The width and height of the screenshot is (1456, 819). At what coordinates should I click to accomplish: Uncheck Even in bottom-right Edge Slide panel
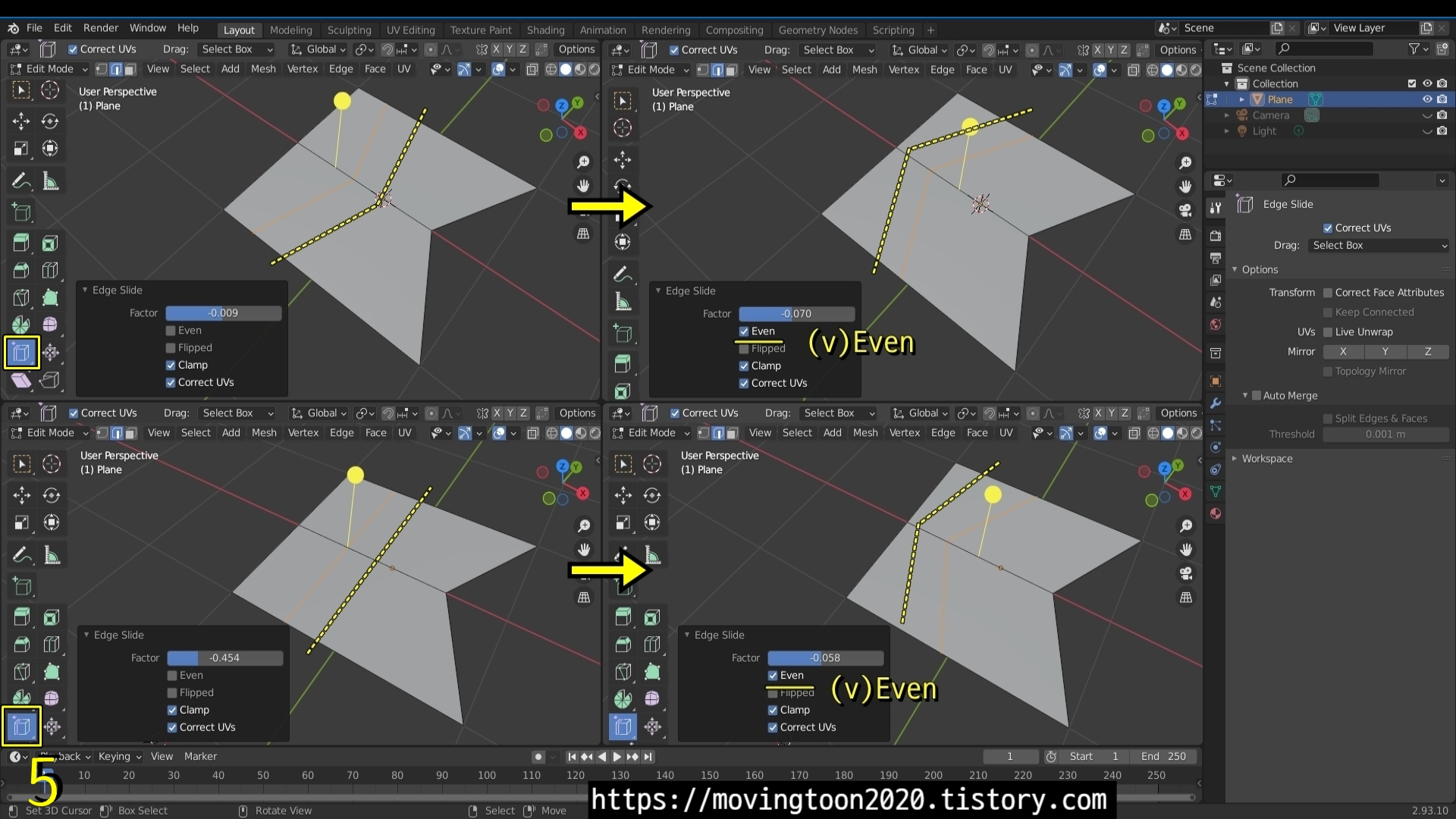tap(773, 676)
